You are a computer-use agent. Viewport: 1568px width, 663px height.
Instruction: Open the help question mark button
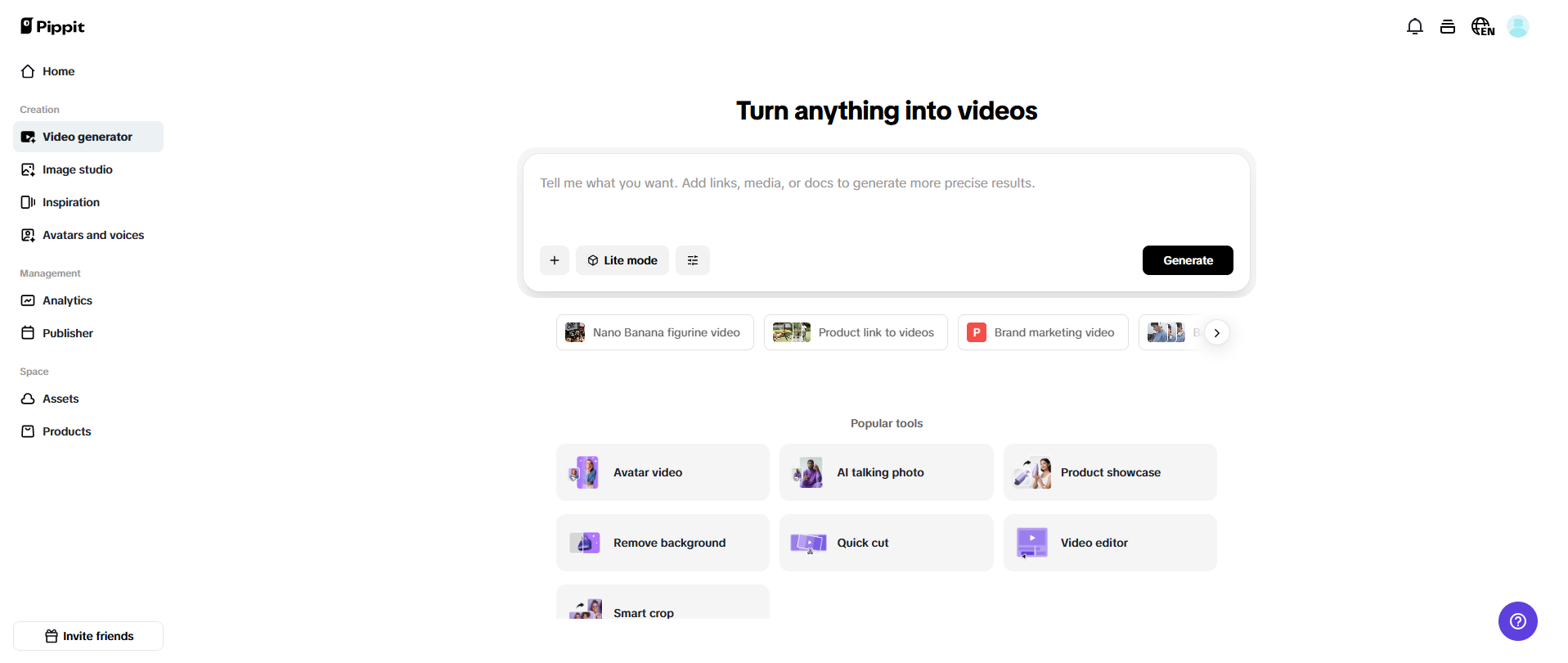pos(1517,621)
